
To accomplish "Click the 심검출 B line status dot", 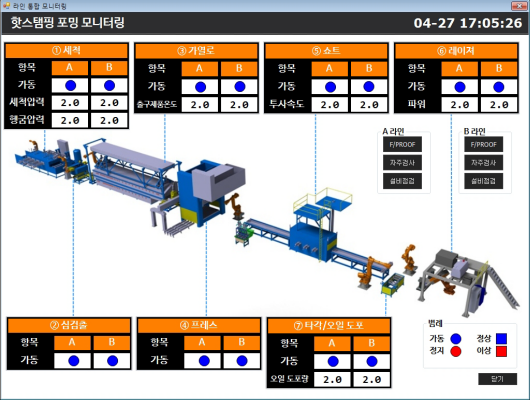I will click(112, 360).
